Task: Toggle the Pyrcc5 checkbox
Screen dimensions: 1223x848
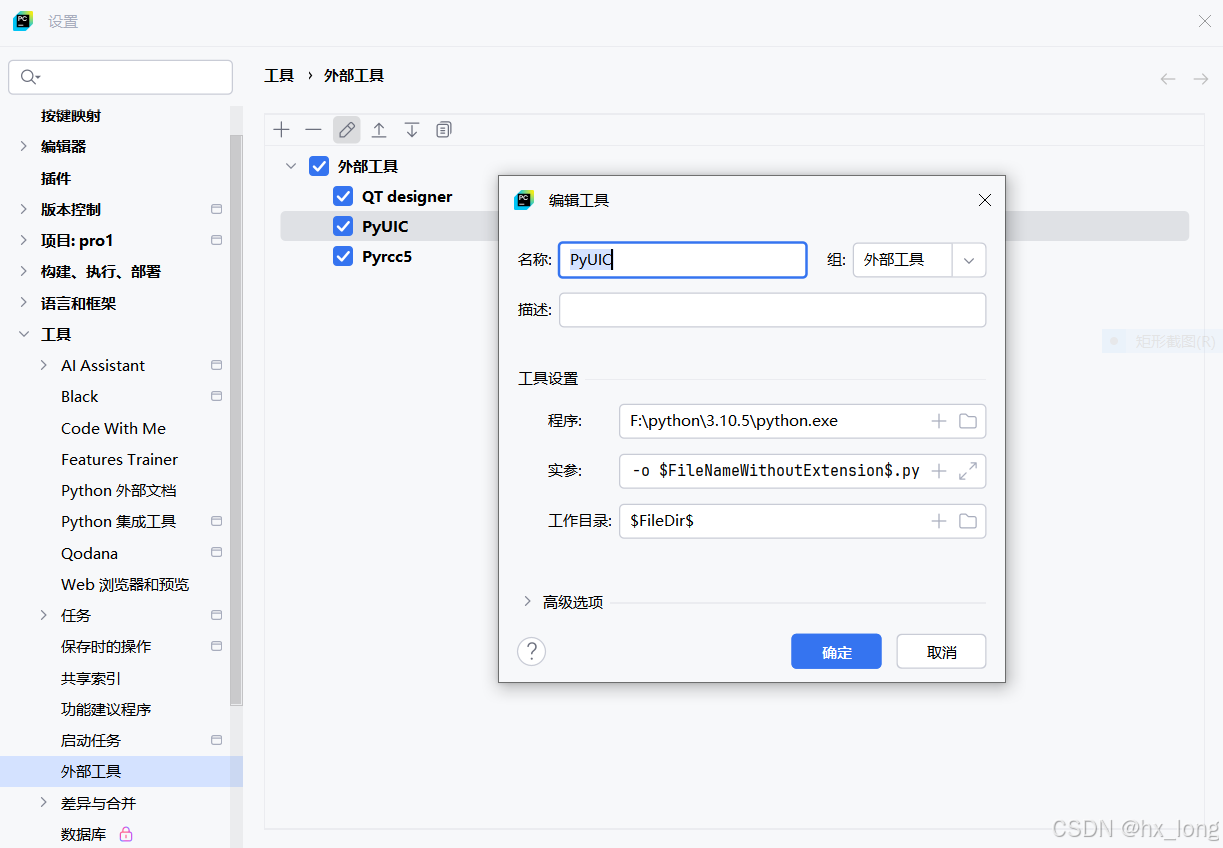Action: tap(343, 256)
